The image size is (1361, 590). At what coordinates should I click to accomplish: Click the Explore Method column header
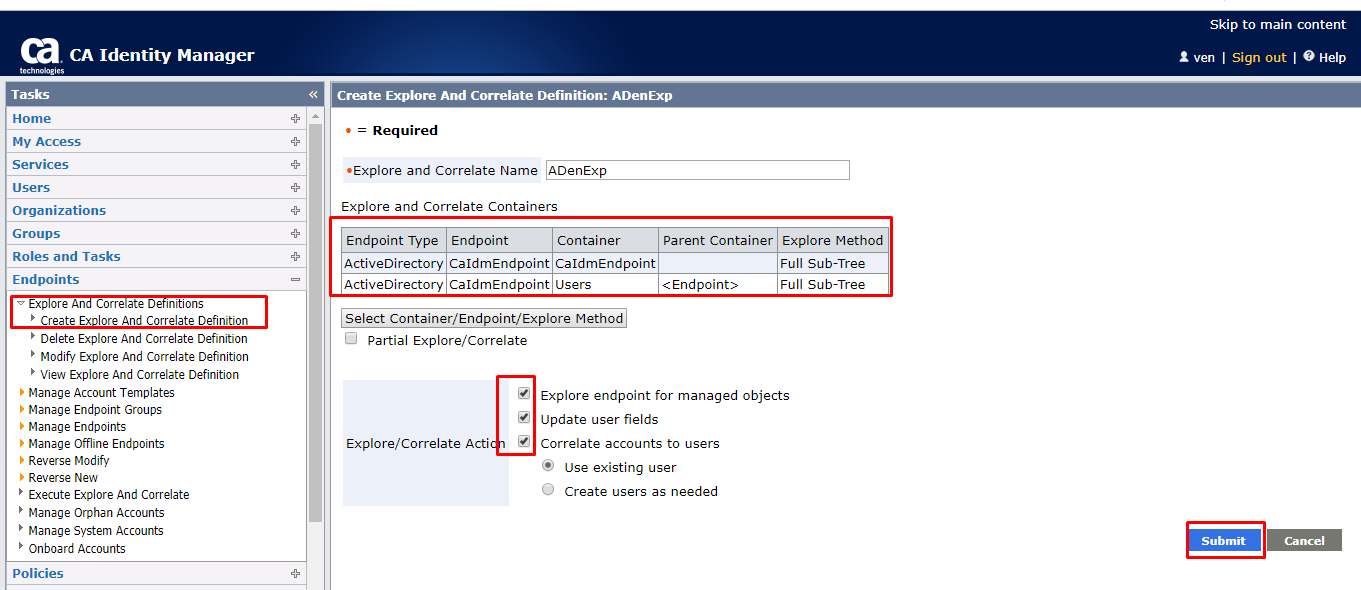[x=832, y=240]
